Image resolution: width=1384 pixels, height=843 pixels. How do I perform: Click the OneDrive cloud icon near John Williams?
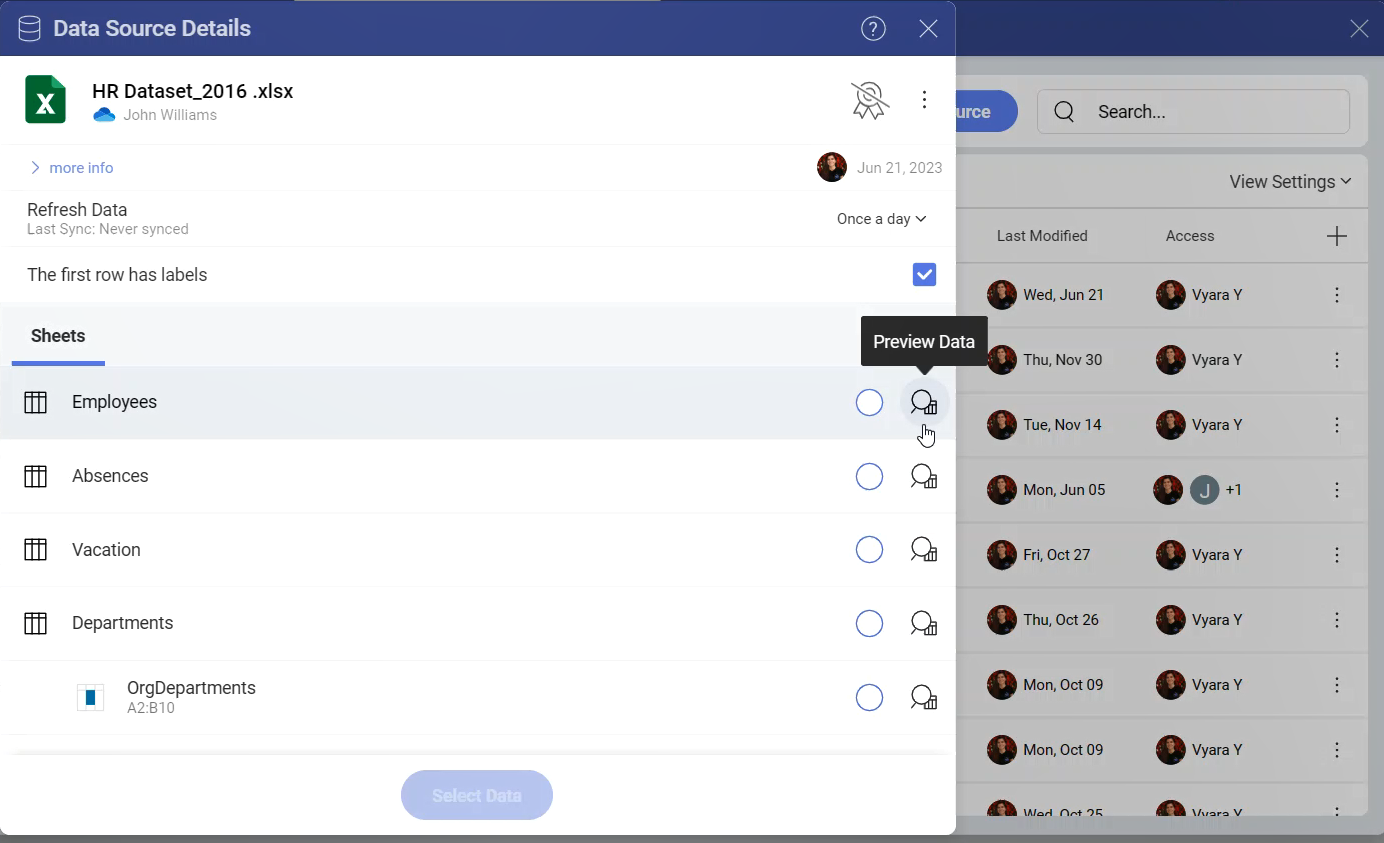pyautogui.click(x=104, y=115)
